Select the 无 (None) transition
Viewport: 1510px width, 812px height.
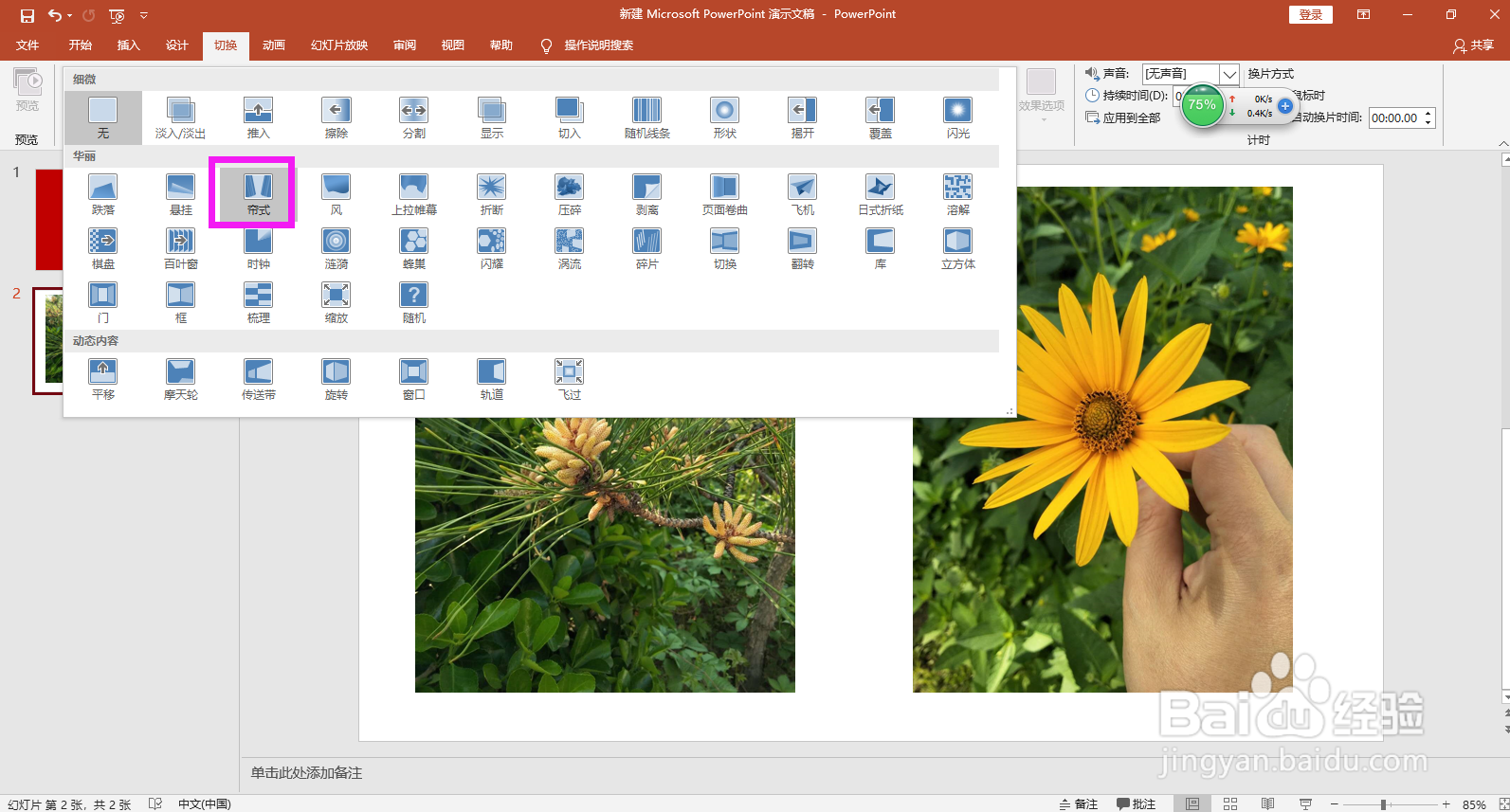[103, 117]
